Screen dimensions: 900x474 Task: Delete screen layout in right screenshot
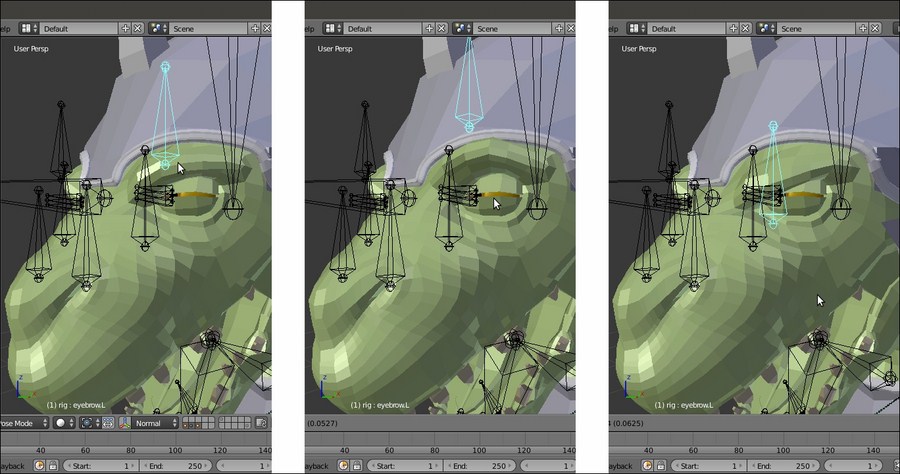pos(746,28)
